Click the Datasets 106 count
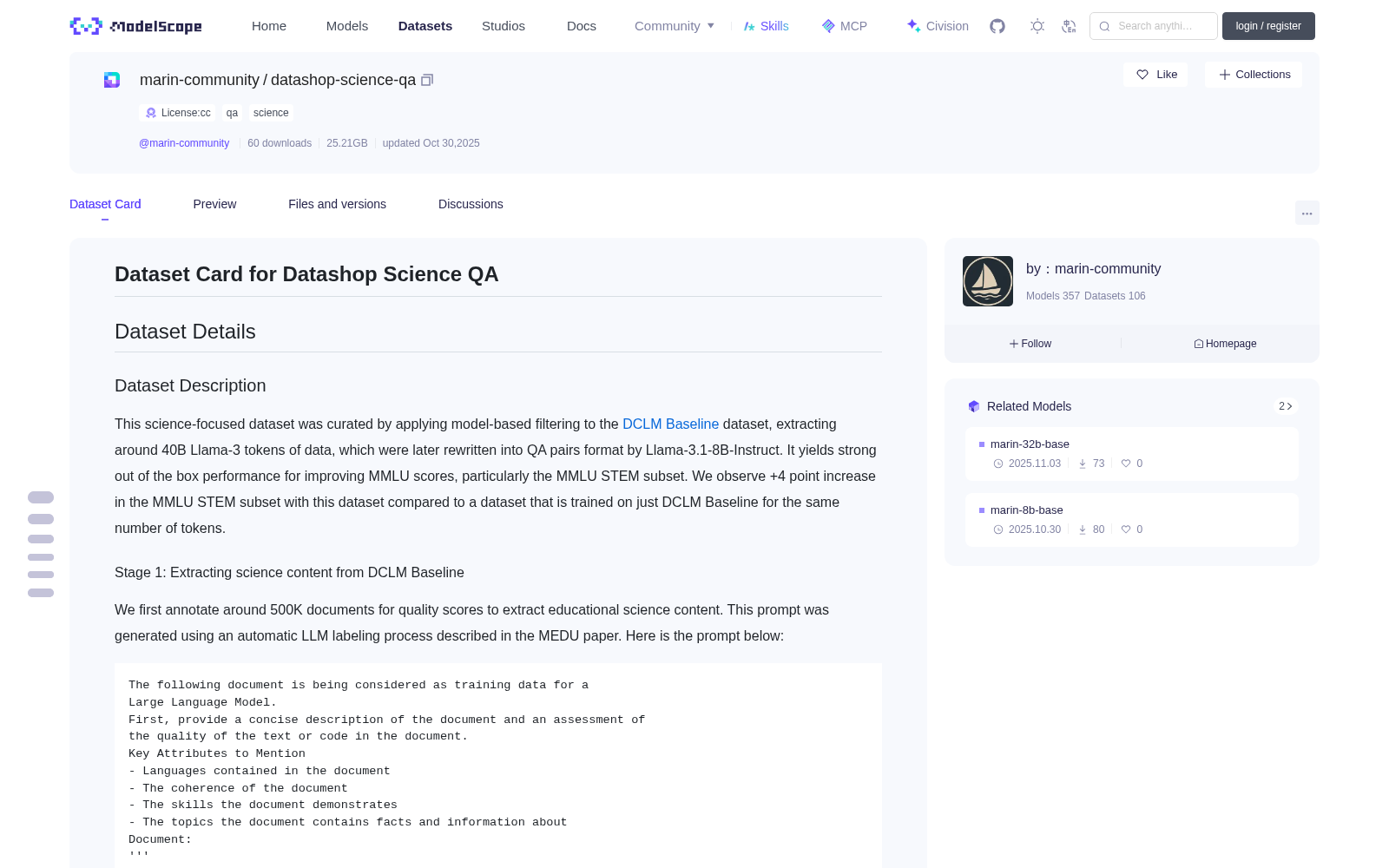Image resolution: width=1389 pixels, height=868 pixels. [x=1115, y=296]
